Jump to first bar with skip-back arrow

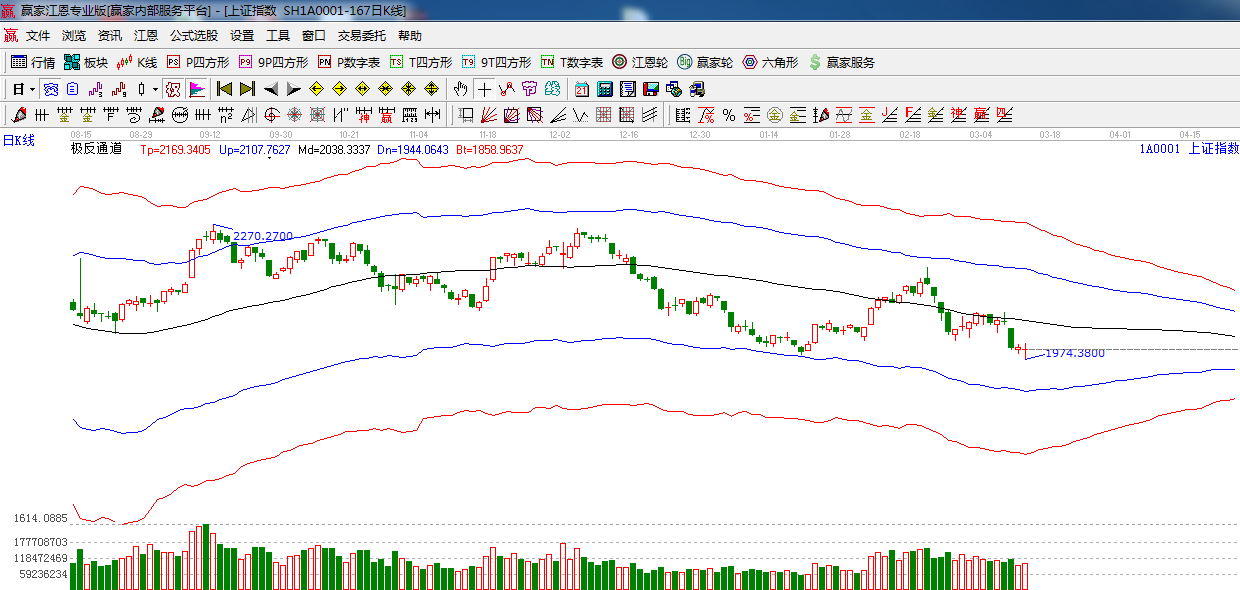(224, 89)
